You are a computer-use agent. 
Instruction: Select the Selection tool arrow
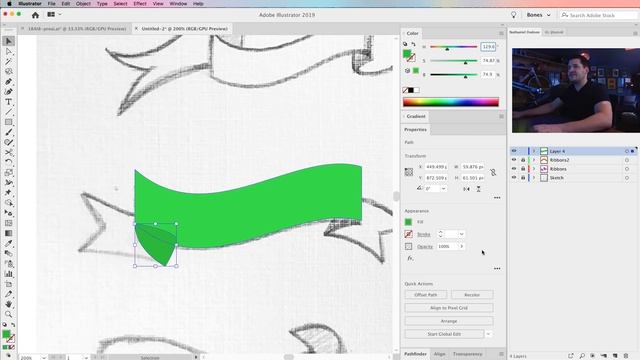[9, 41]
